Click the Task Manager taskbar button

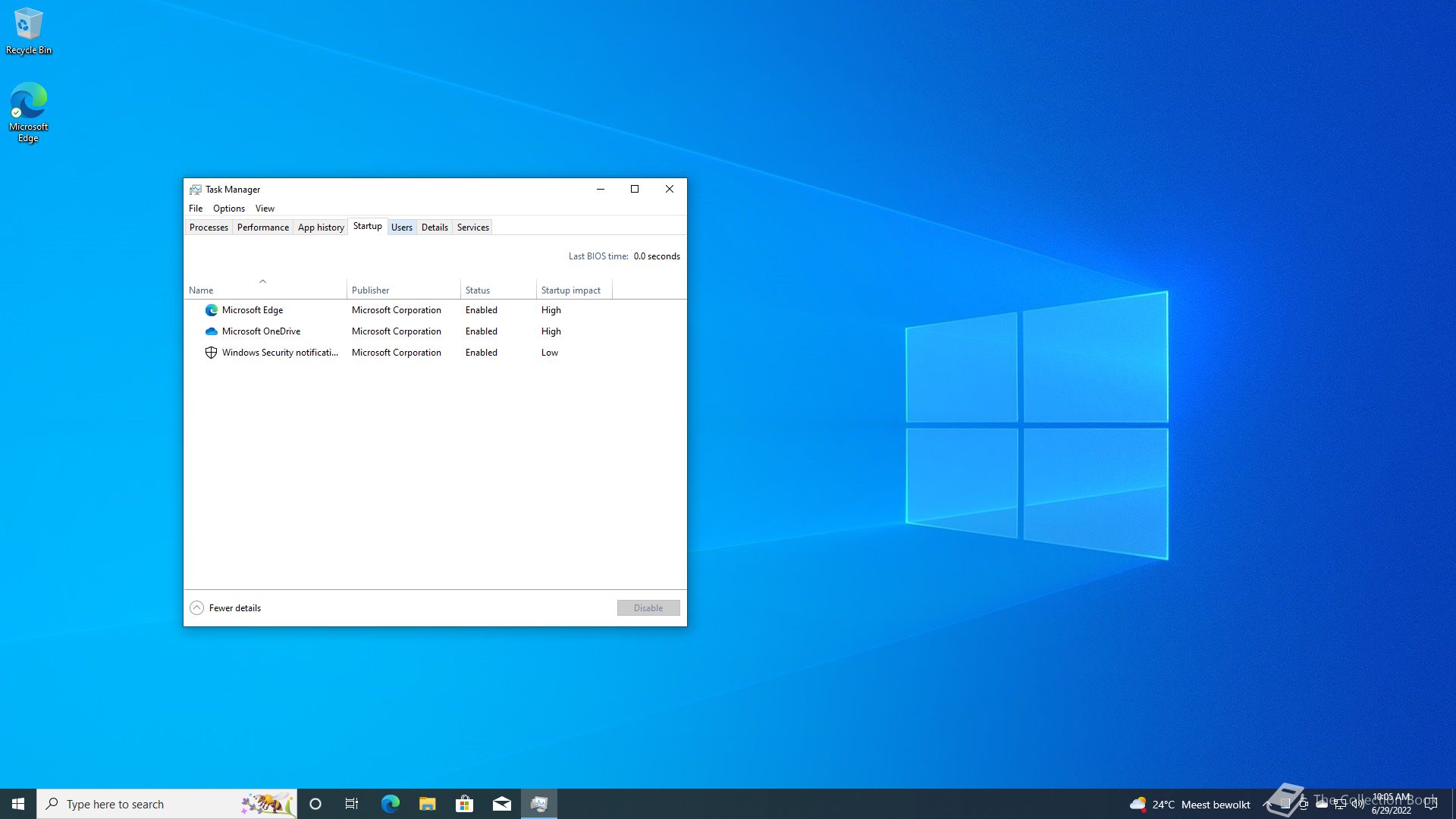click(539, 804)
